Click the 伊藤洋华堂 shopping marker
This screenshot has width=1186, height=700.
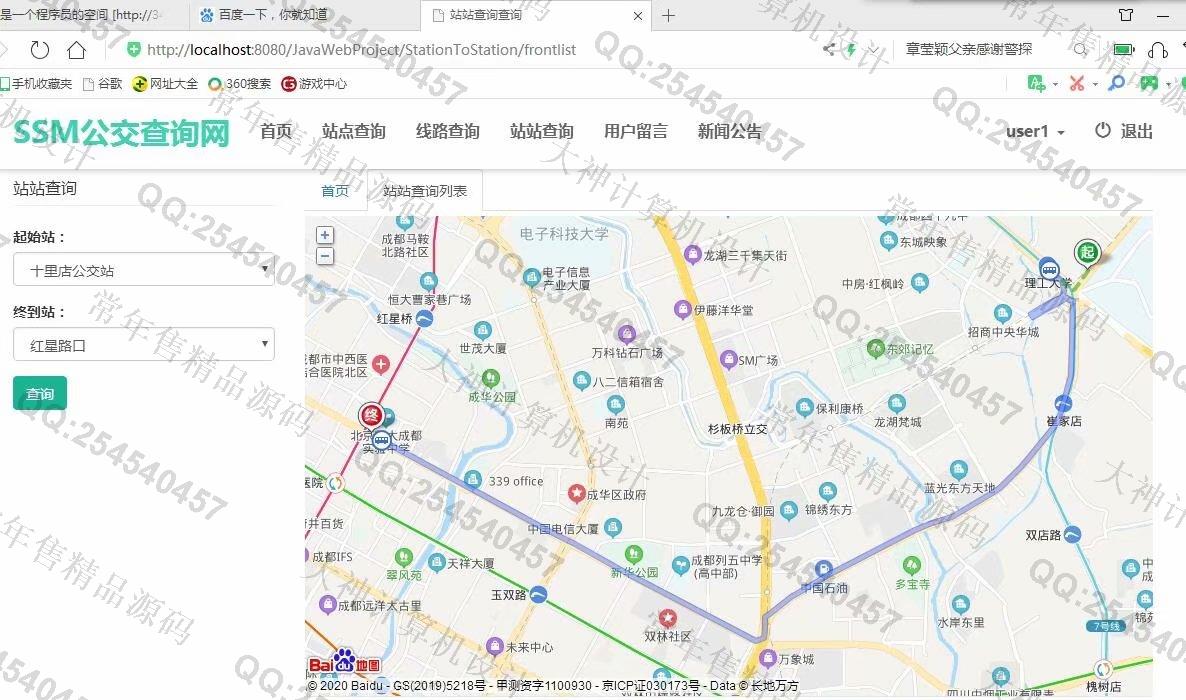click(682, 309)
